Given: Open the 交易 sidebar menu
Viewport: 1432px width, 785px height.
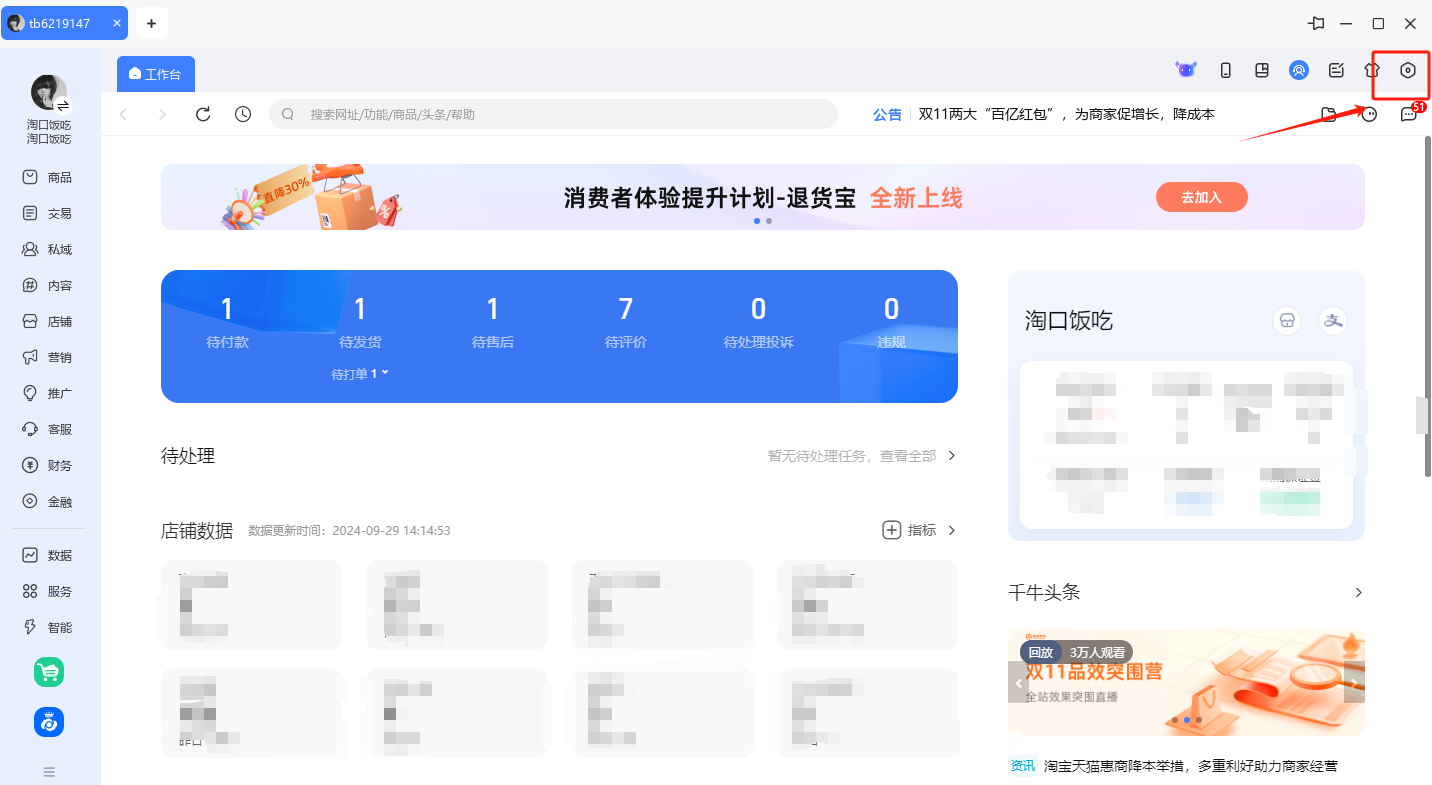Looking at the screenshot, I should [x=48, y=213].
